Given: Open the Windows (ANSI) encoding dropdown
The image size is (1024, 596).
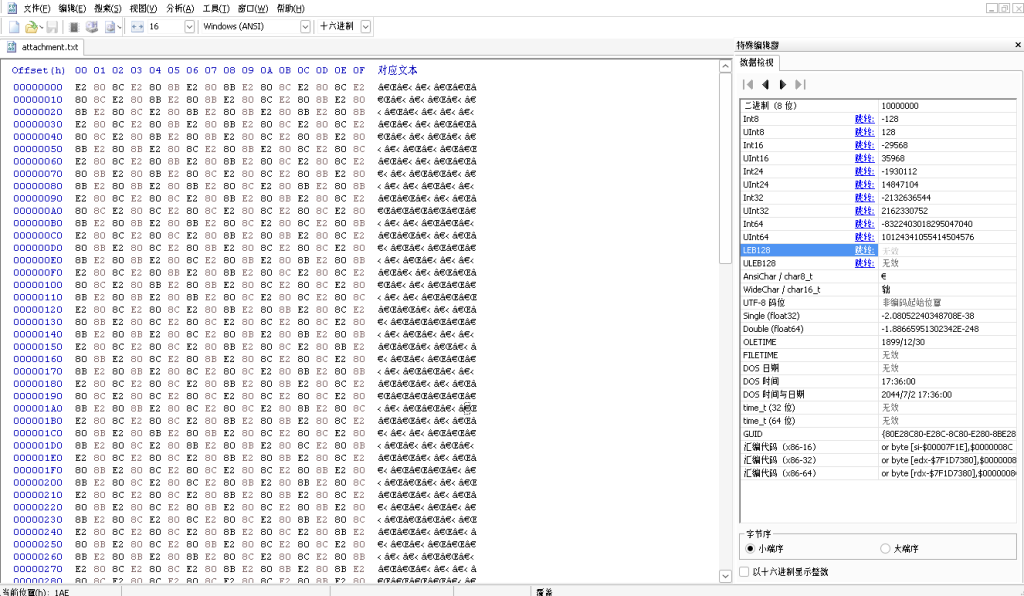Looking at the screenshot, I should click(x=304, y=26).
